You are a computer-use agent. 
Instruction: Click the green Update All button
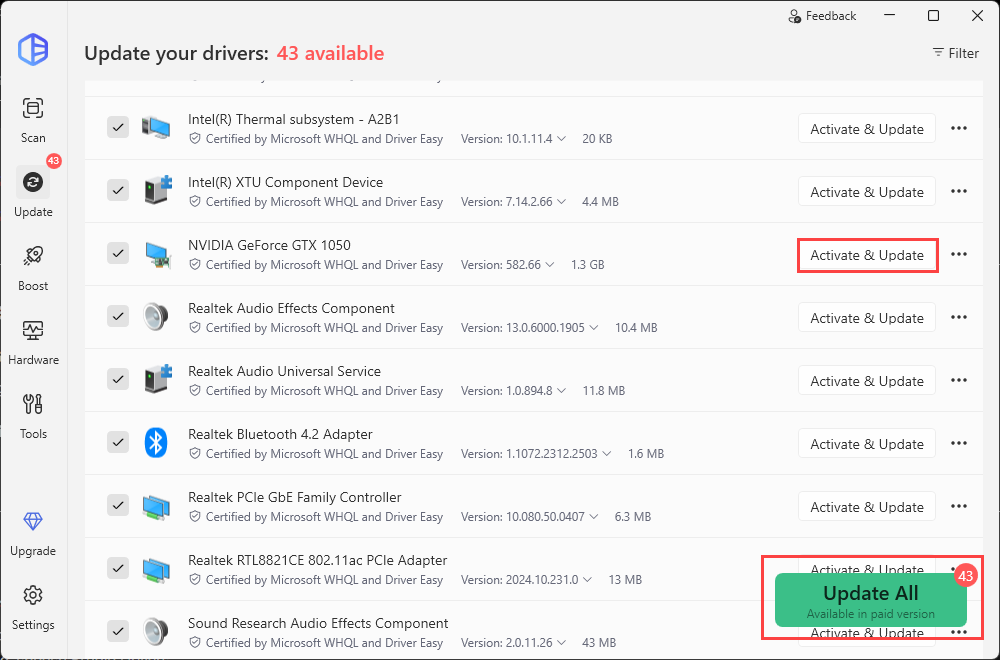point(871,600)
